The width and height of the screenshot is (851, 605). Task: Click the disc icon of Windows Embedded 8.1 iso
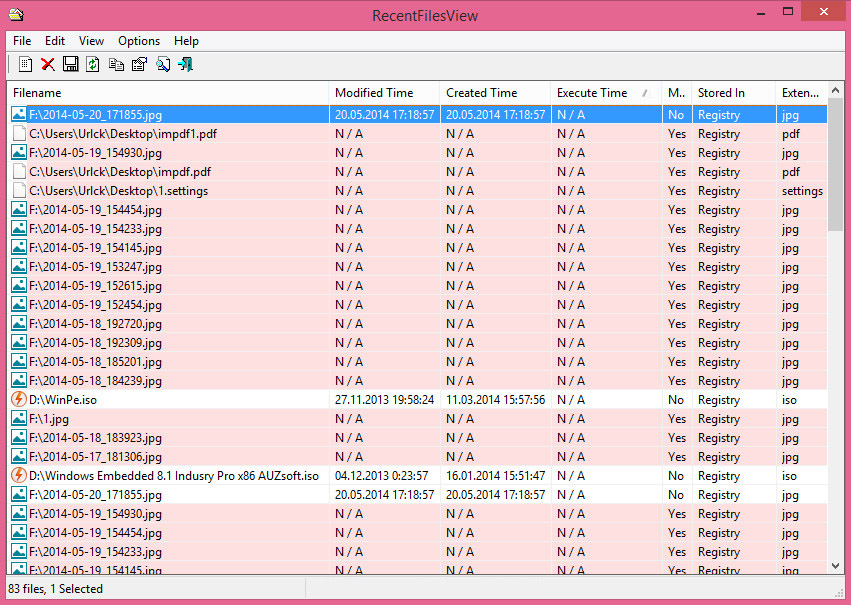(x=18, y=475)
